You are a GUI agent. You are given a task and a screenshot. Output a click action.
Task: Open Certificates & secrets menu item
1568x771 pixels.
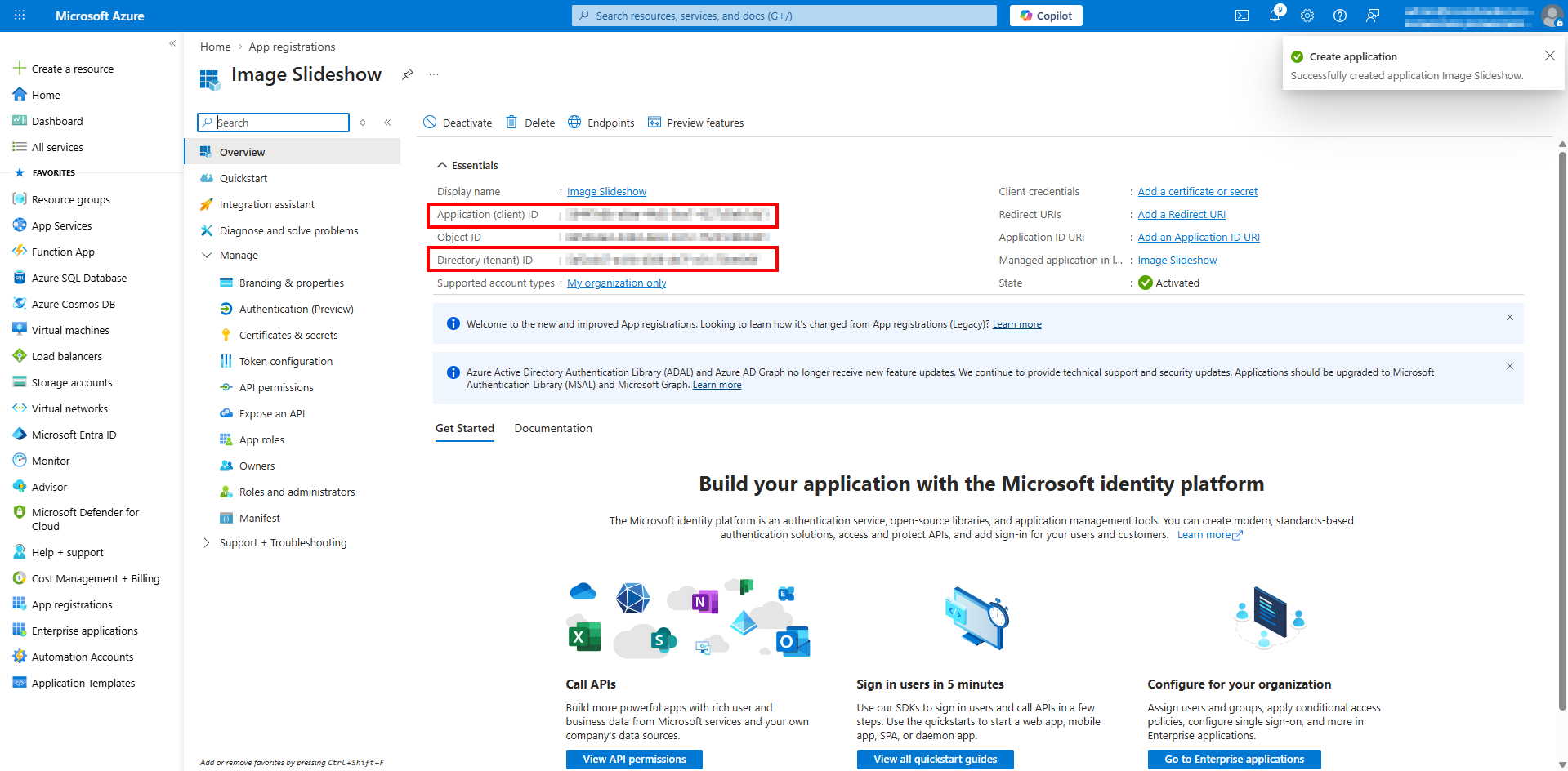point(288,336)
